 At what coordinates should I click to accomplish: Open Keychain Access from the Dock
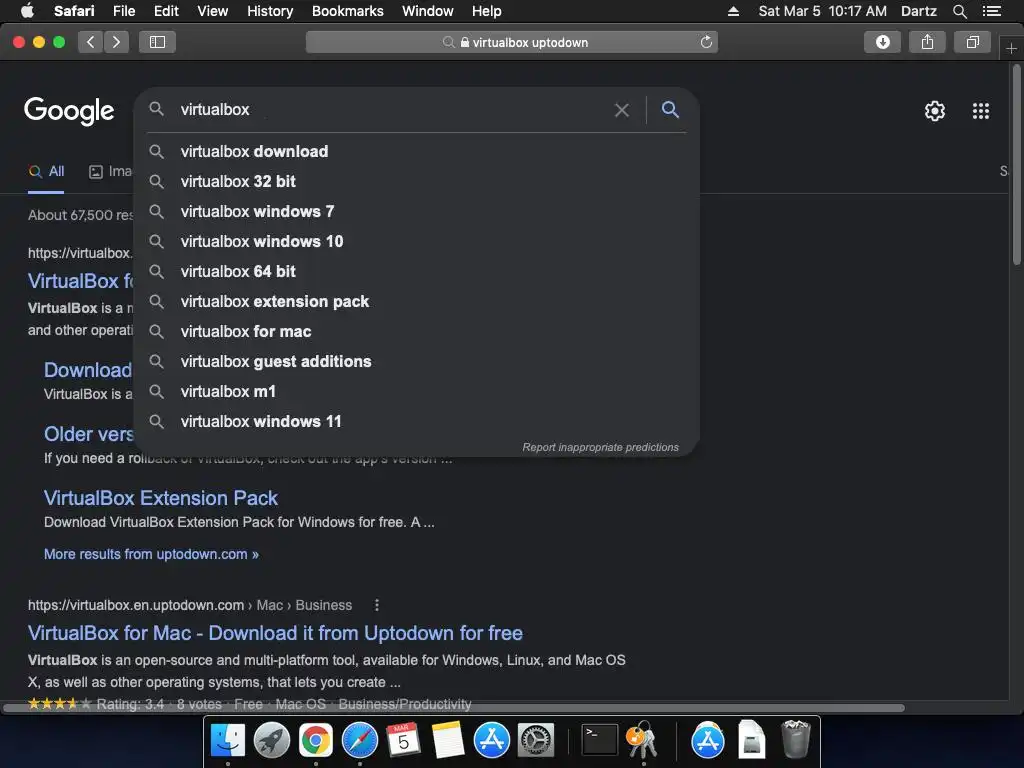(643, 741)
